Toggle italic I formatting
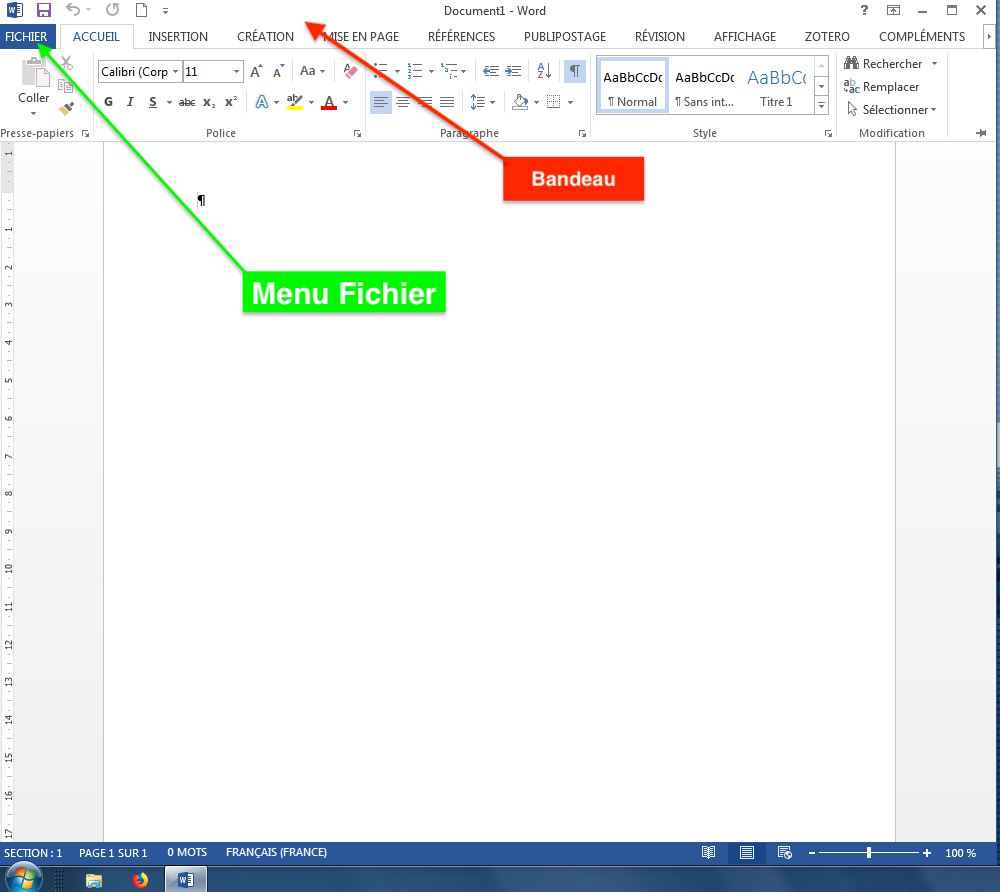This screenshot has width=1000, height=892. tap(130, 102)
